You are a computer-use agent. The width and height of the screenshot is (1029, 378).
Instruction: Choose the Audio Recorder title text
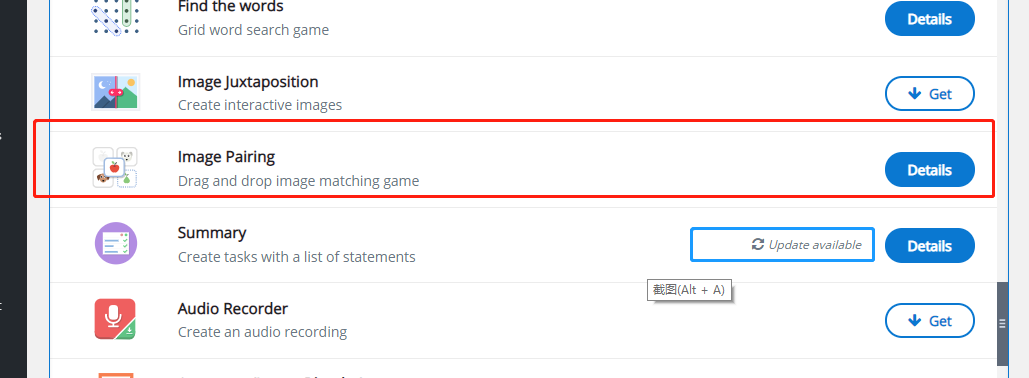(233, 308)
